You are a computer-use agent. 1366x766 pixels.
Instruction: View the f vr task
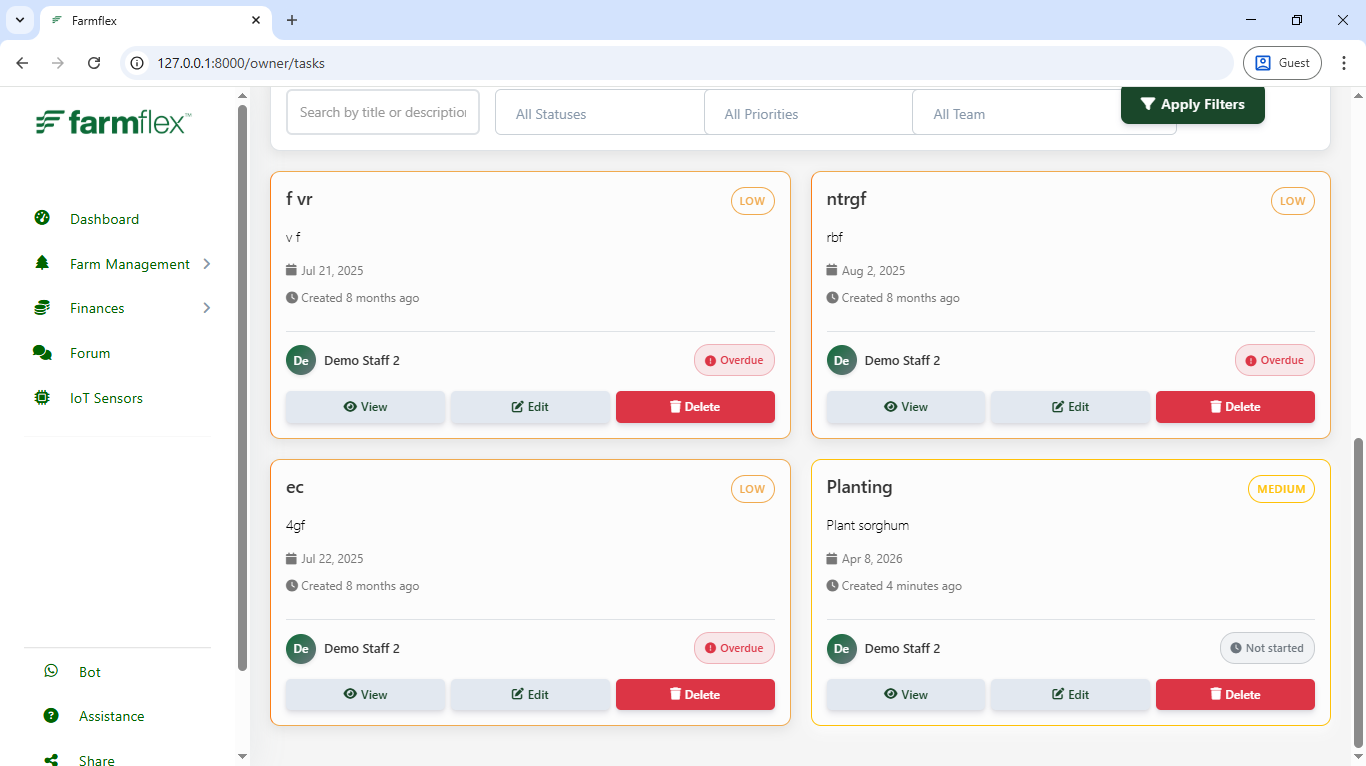[x=365, y=407]
